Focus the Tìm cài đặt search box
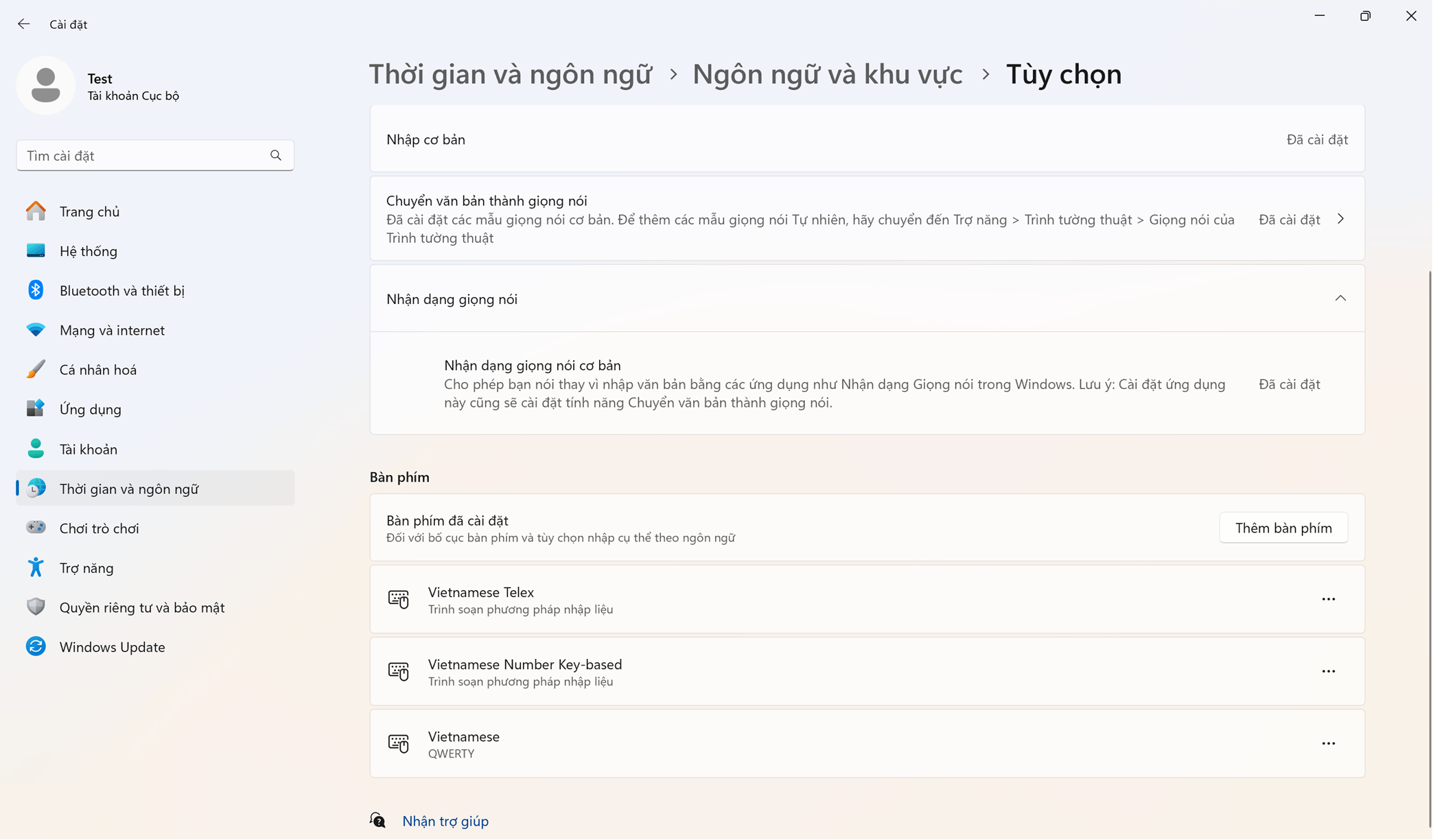Screen dimensions: 1433x840 click(144, 156)
